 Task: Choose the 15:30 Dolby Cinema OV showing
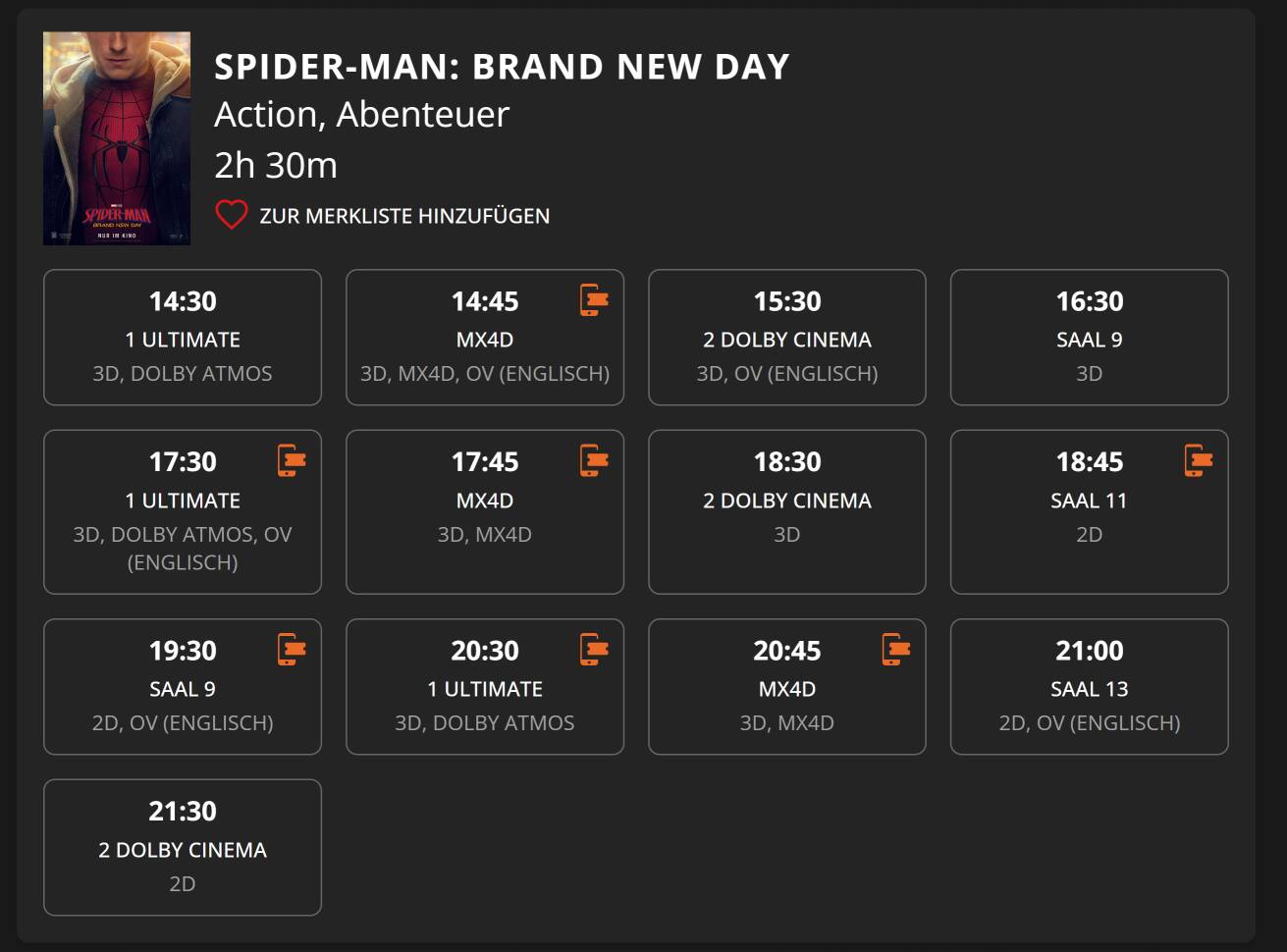click(x=787, y=337)
